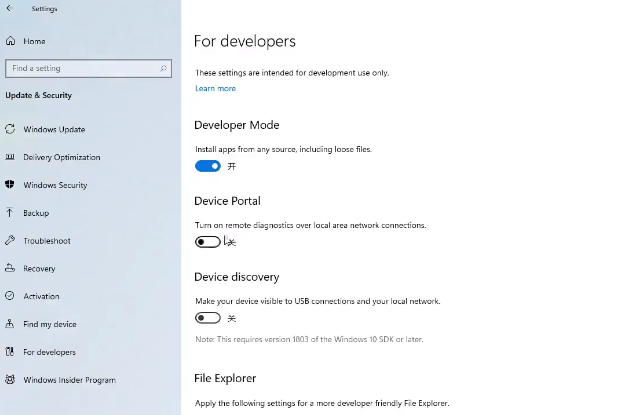Select the For developers sidebar entry
Viewport: 642px width, 415px height.
[x=49, y=352]
